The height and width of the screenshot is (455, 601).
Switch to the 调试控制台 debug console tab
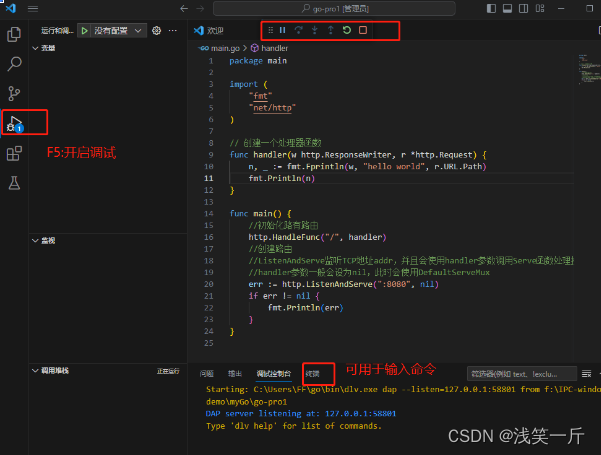274,374
